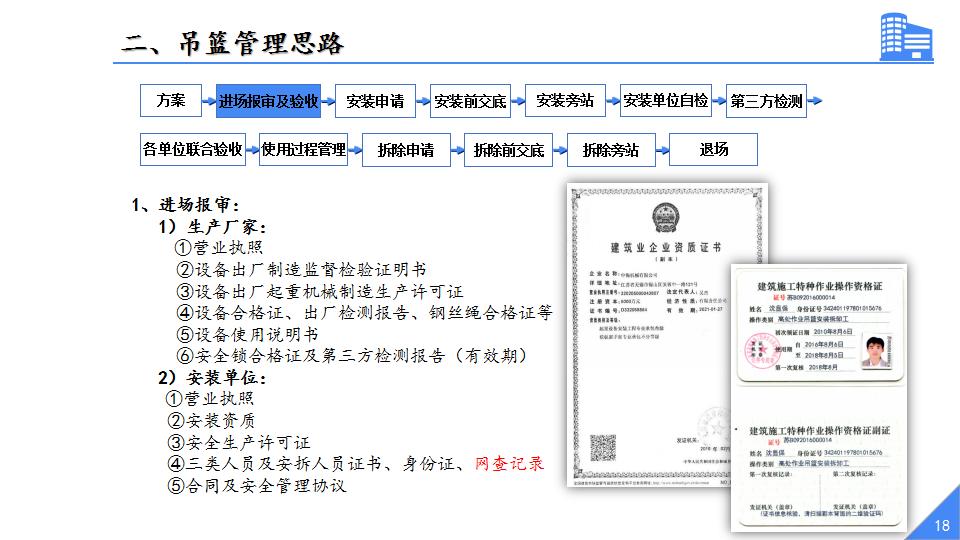Click the 退场 step box
Viewport: 960px width, 540px height.
pos(714,150)
